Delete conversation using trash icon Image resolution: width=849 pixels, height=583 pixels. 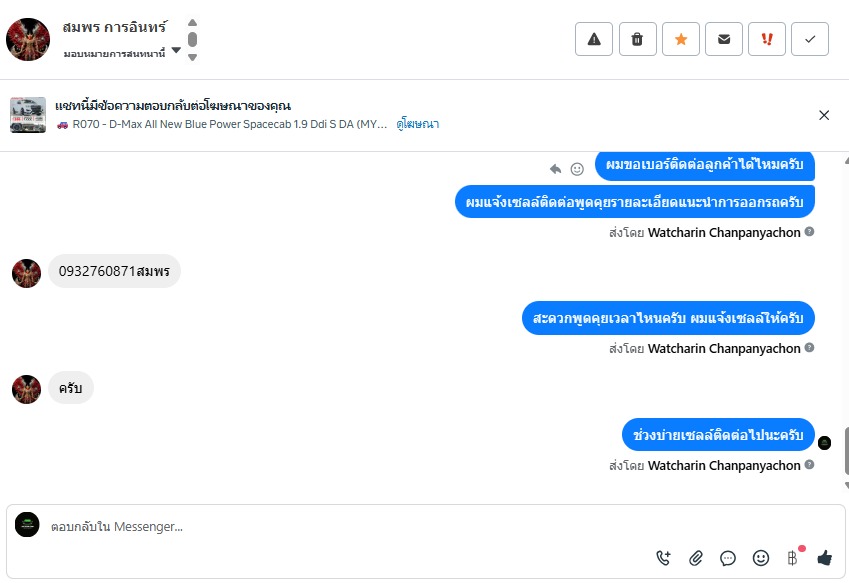pyautogui.click(x=637, y=39)
